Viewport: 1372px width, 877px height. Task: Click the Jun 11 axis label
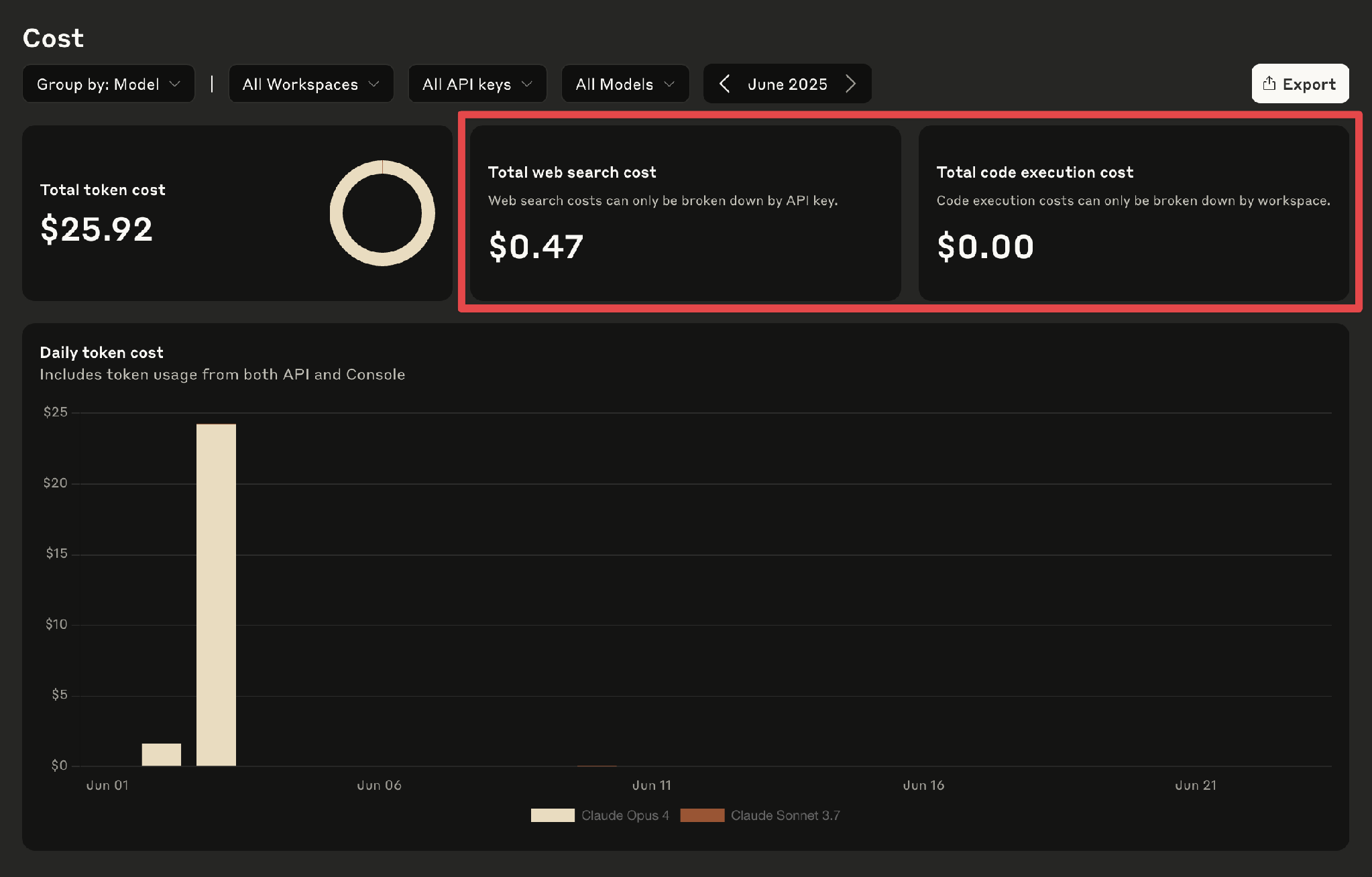click(651, 785)
